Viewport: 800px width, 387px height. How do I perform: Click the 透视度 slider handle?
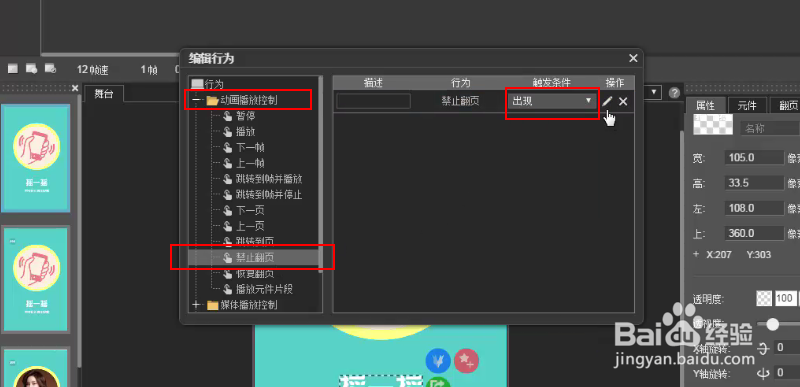click(x=773, y=324)
